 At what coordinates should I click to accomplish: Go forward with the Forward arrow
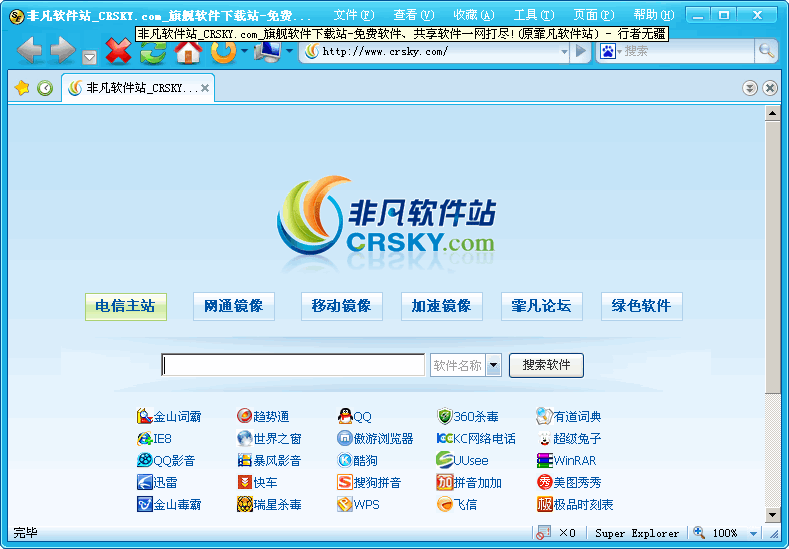[x=62, y=50]
